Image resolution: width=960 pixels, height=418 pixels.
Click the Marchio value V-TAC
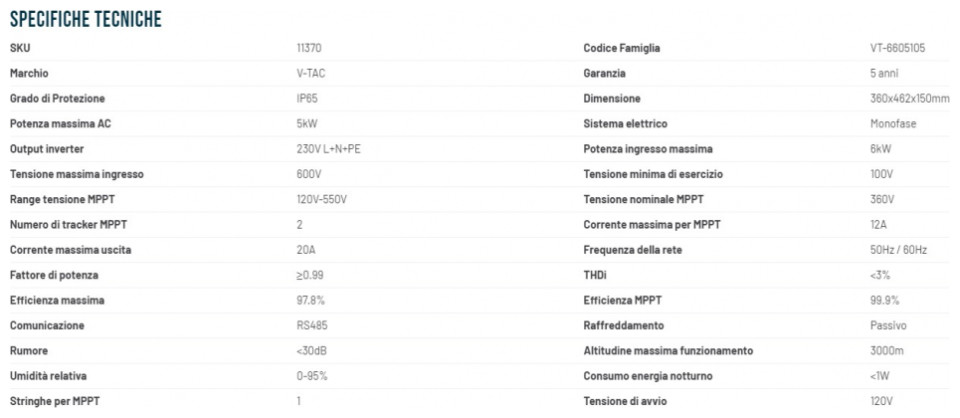tap(311, 73)
